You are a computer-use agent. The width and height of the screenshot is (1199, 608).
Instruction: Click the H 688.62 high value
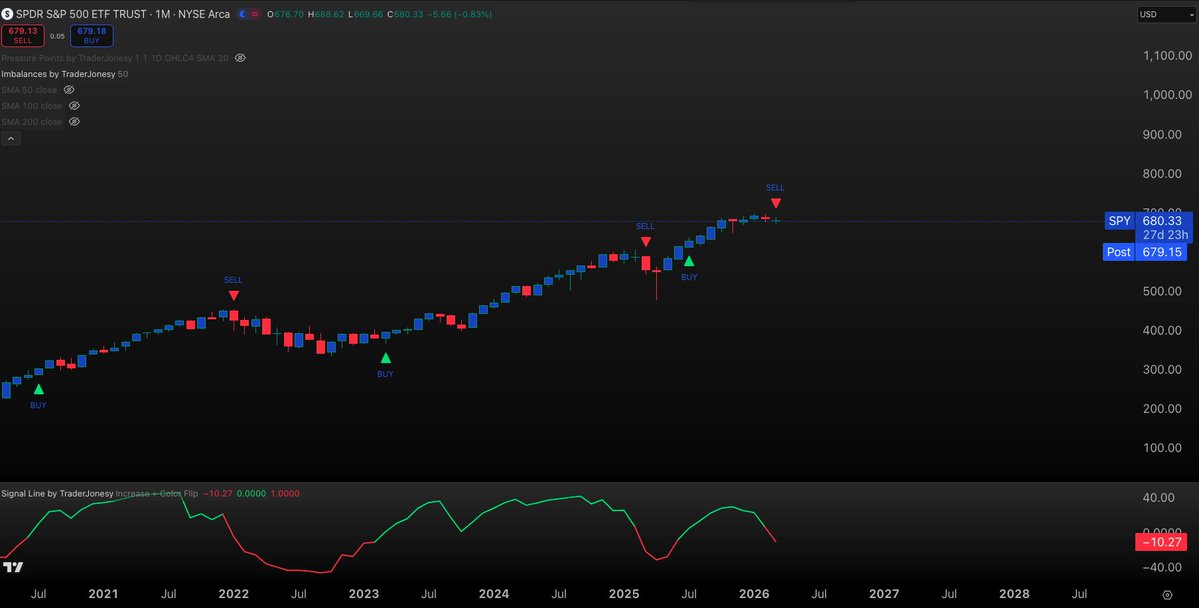coord(326,15)
